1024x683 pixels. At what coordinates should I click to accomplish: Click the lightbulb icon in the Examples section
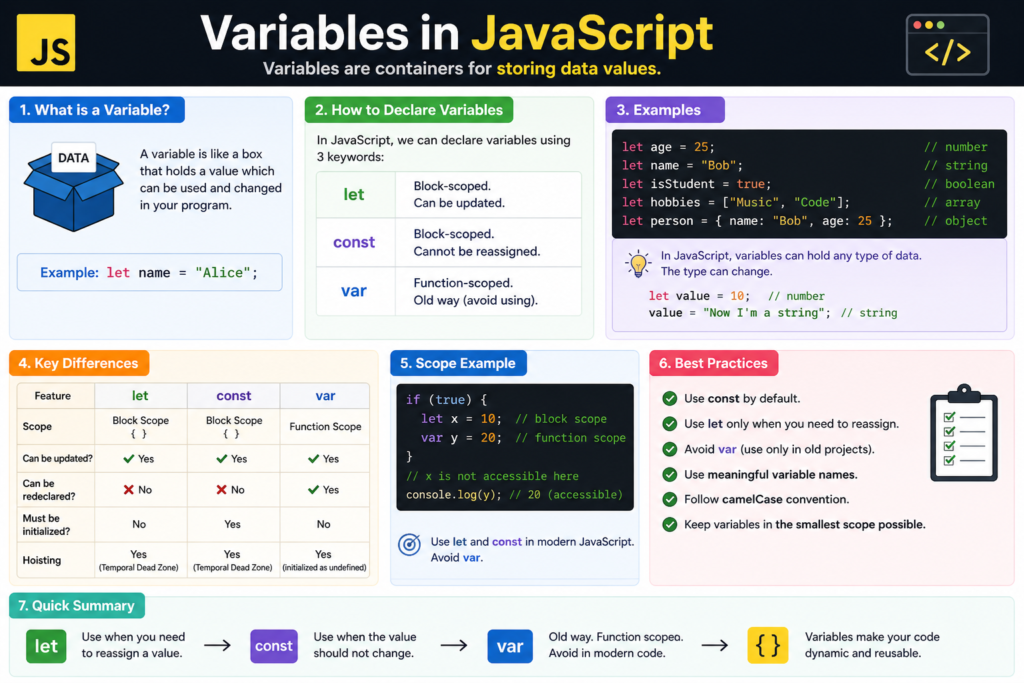638,263
